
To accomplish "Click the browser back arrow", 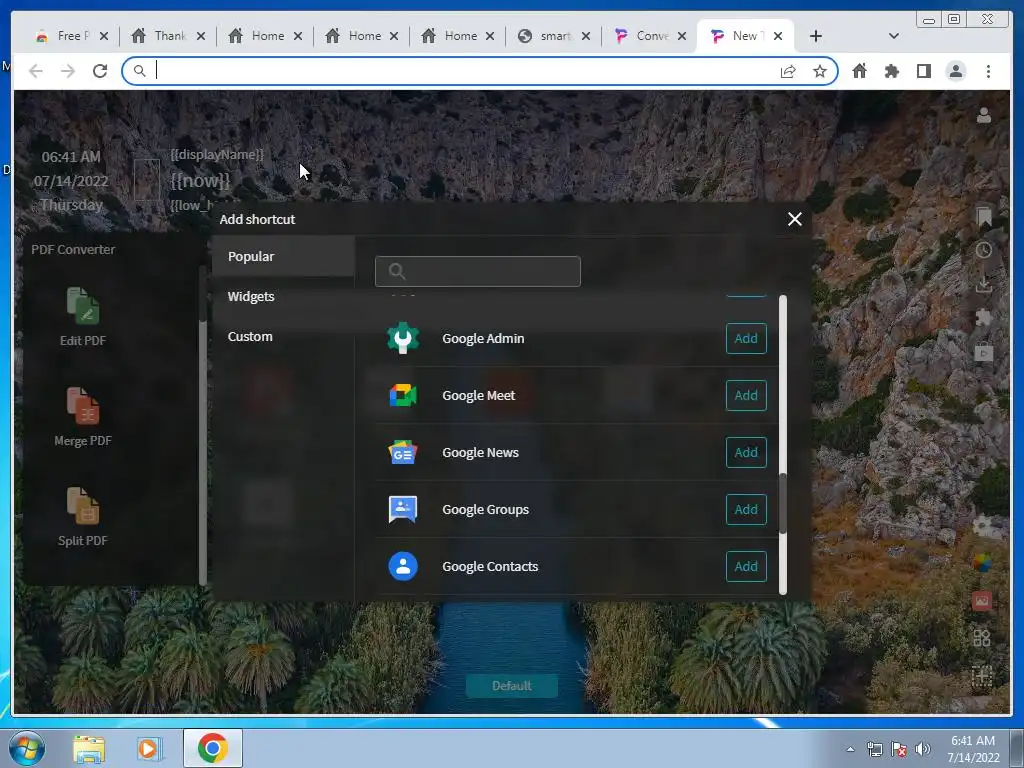I will 36,71.
